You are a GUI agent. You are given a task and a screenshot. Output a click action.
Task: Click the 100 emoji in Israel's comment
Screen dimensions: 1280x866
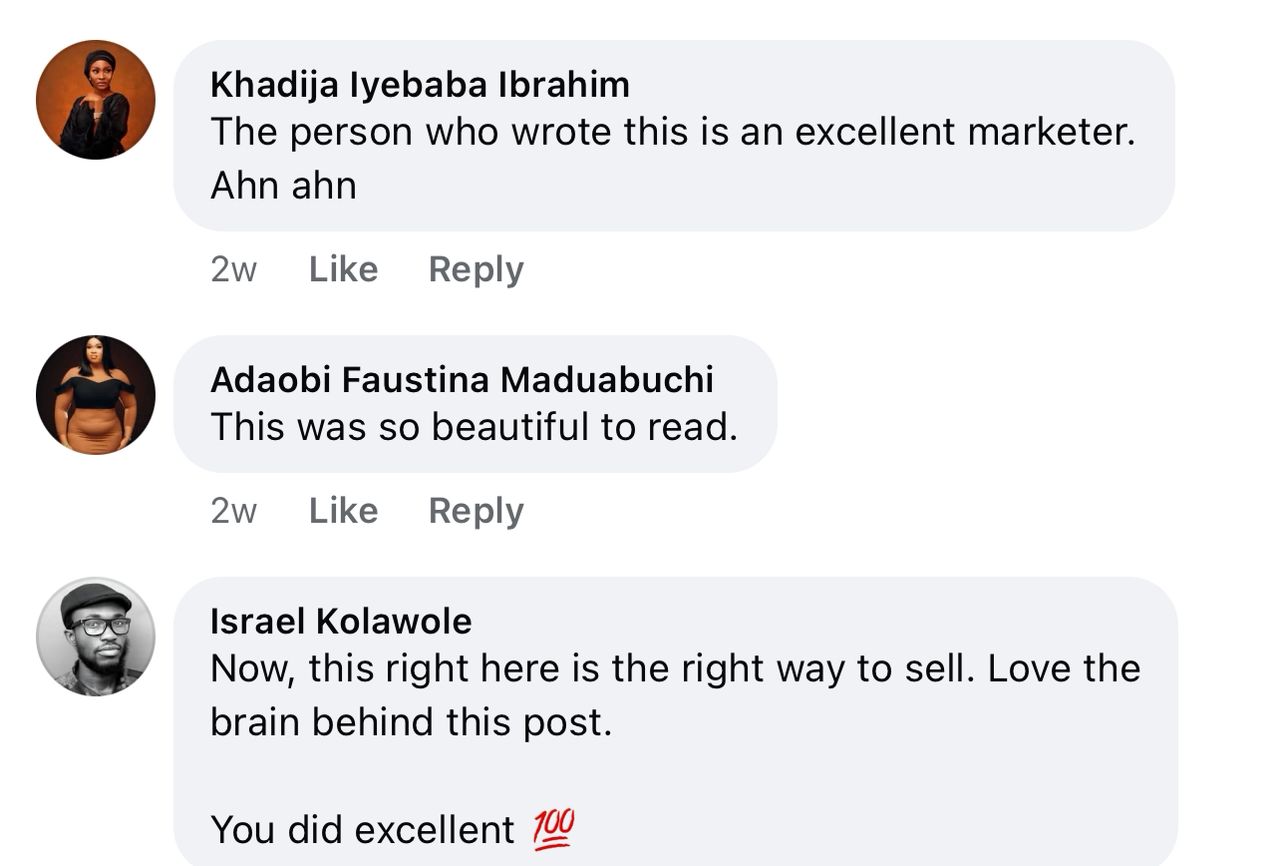(553, 829)
